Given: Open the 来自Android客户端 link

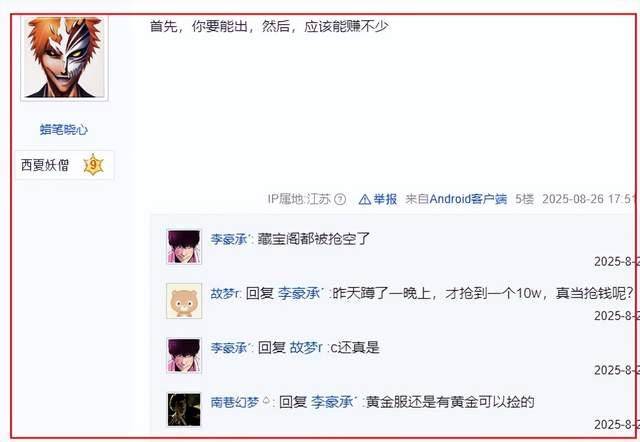Looking at the screenshot, I should click(456, 199).
